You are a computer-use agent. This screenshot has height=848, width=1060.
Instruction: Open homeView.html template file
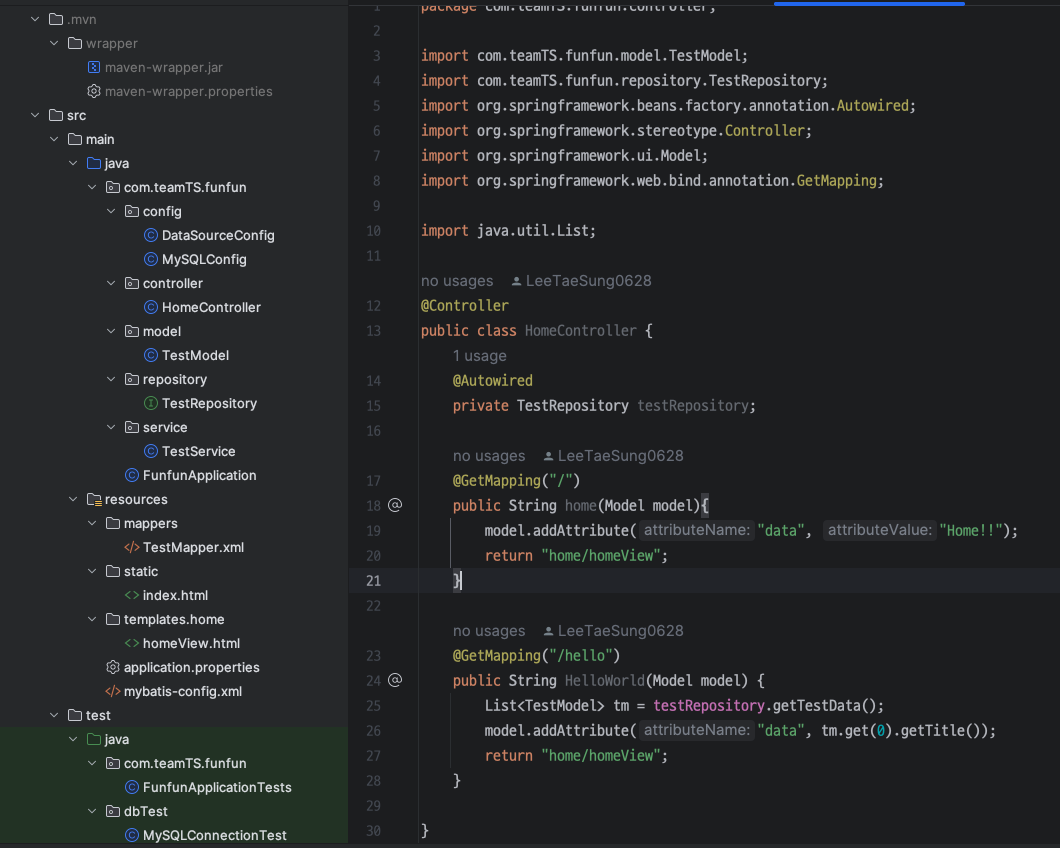(191, 643)
